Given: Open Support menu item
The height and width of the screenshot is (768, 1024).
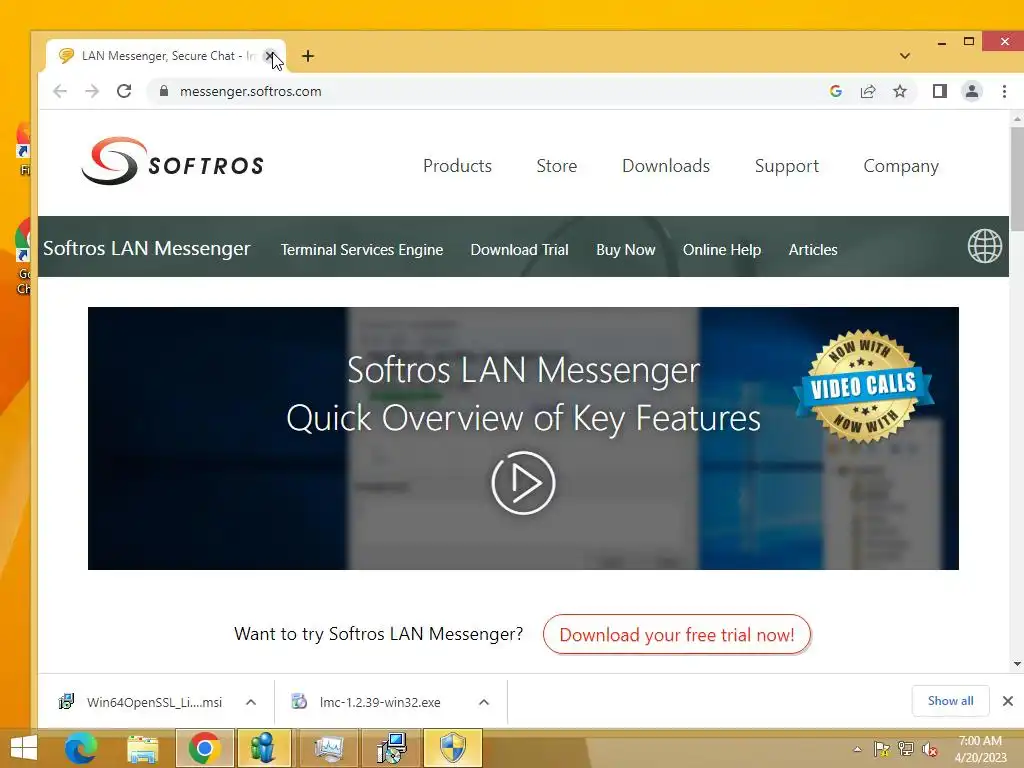Looking at the screenshot, I should pyautogui.click(x=786, y=166).
